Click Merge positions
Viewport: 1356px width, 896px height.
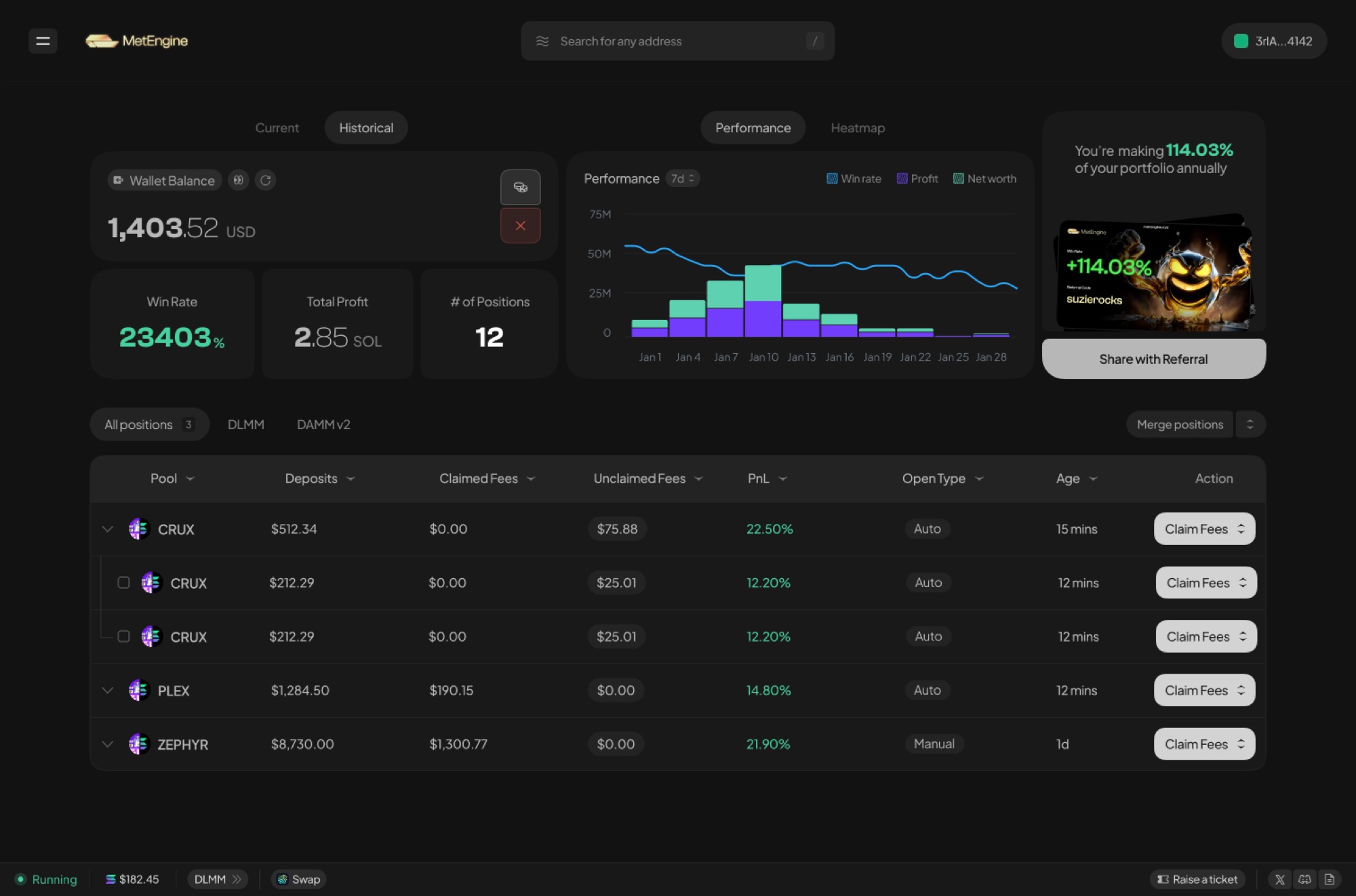click(1180, 424)
